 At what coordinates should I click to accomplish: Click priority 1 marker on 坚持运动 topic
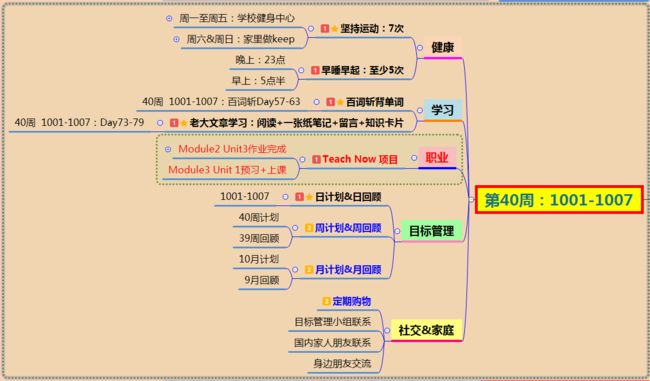[x=325, y=29]
